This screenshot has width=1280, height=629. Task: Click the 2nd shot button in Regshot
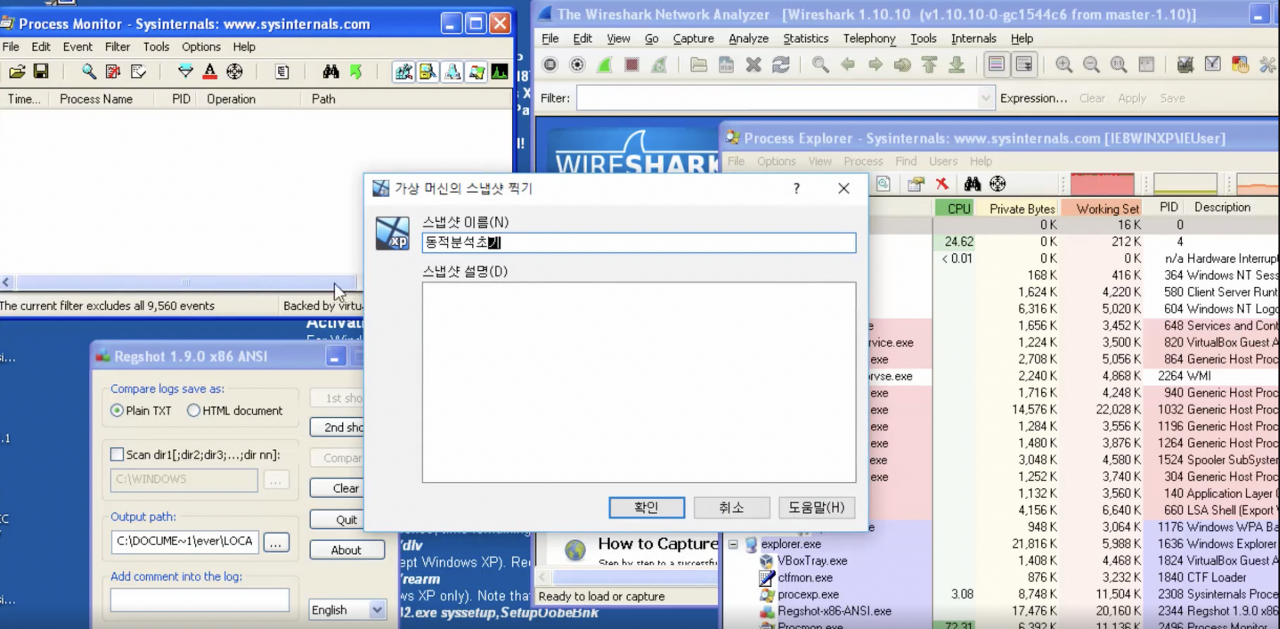(339, 427)
